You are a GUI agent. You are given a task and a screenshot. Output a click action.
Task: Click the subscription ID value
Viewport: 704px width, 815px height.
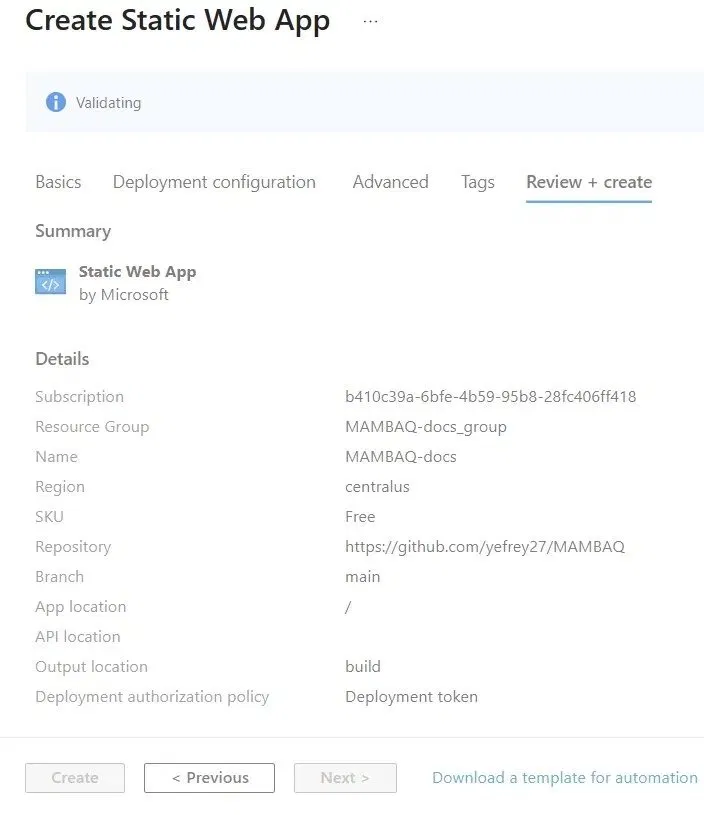click(490, 397)
